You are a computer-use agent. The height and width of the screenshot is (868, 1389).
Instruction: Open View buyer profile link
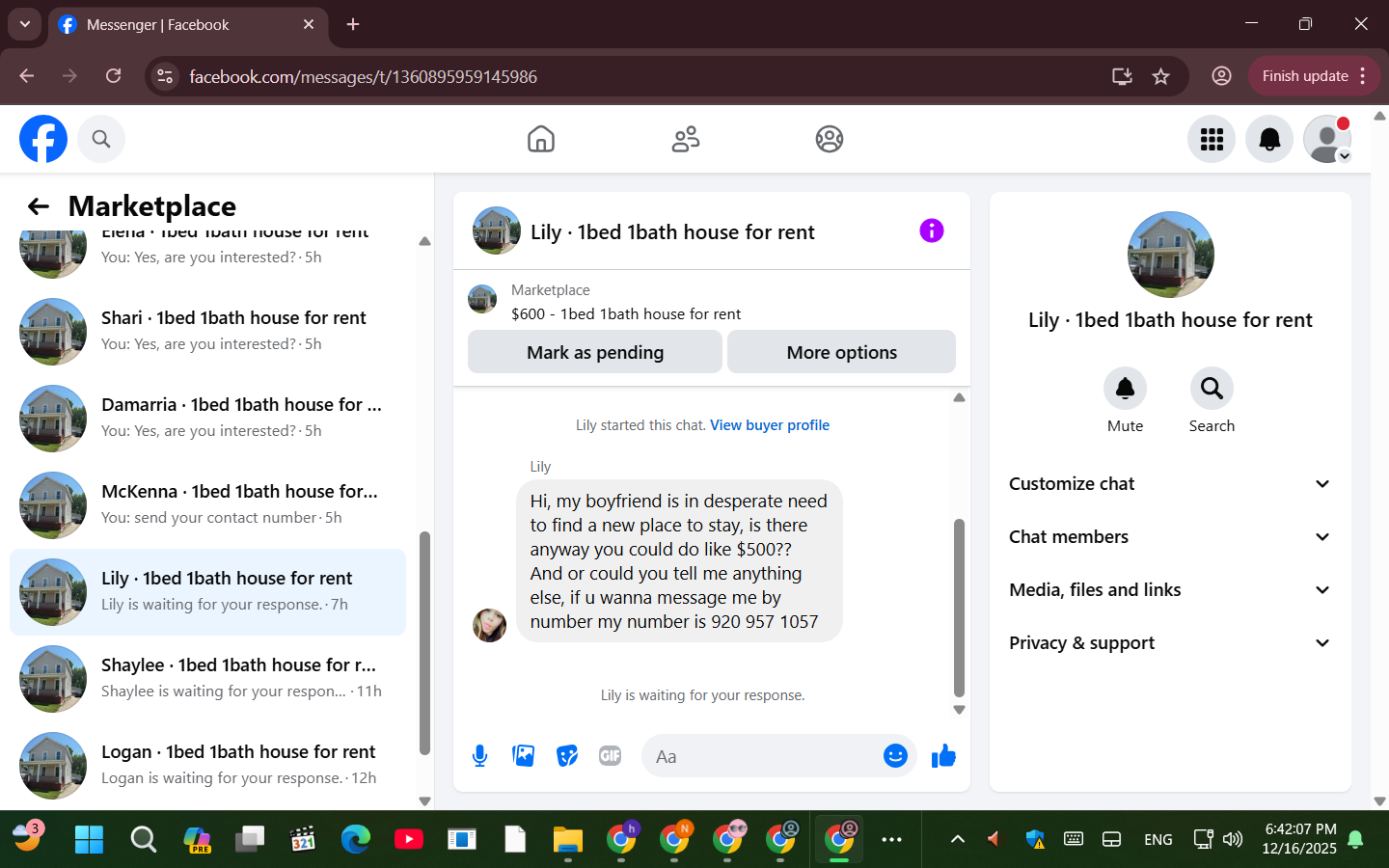pos(770,425)
